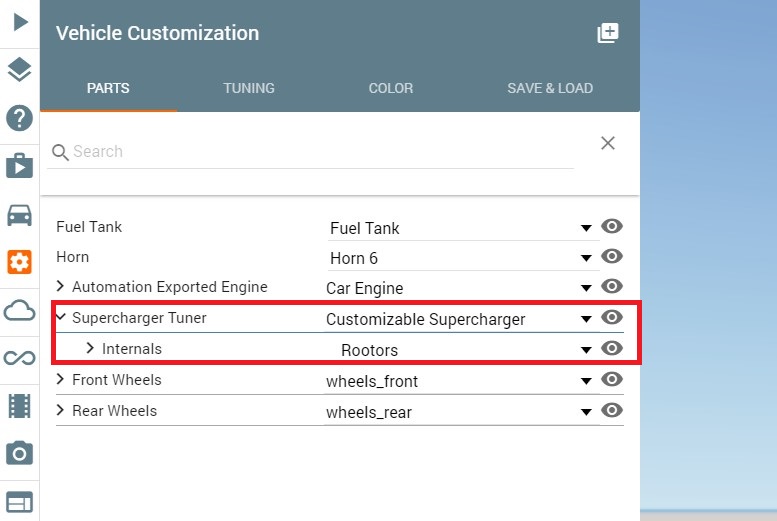The height and width of the screenshot is (521, 777).
Task: Open the wheels_front dropdown
Action: pos(461,381)
